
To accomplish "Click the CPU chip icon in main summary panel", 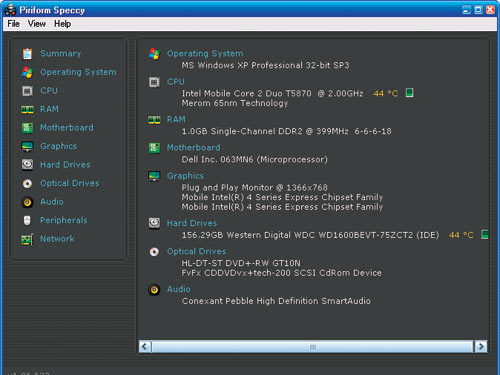I will [154, 82].
